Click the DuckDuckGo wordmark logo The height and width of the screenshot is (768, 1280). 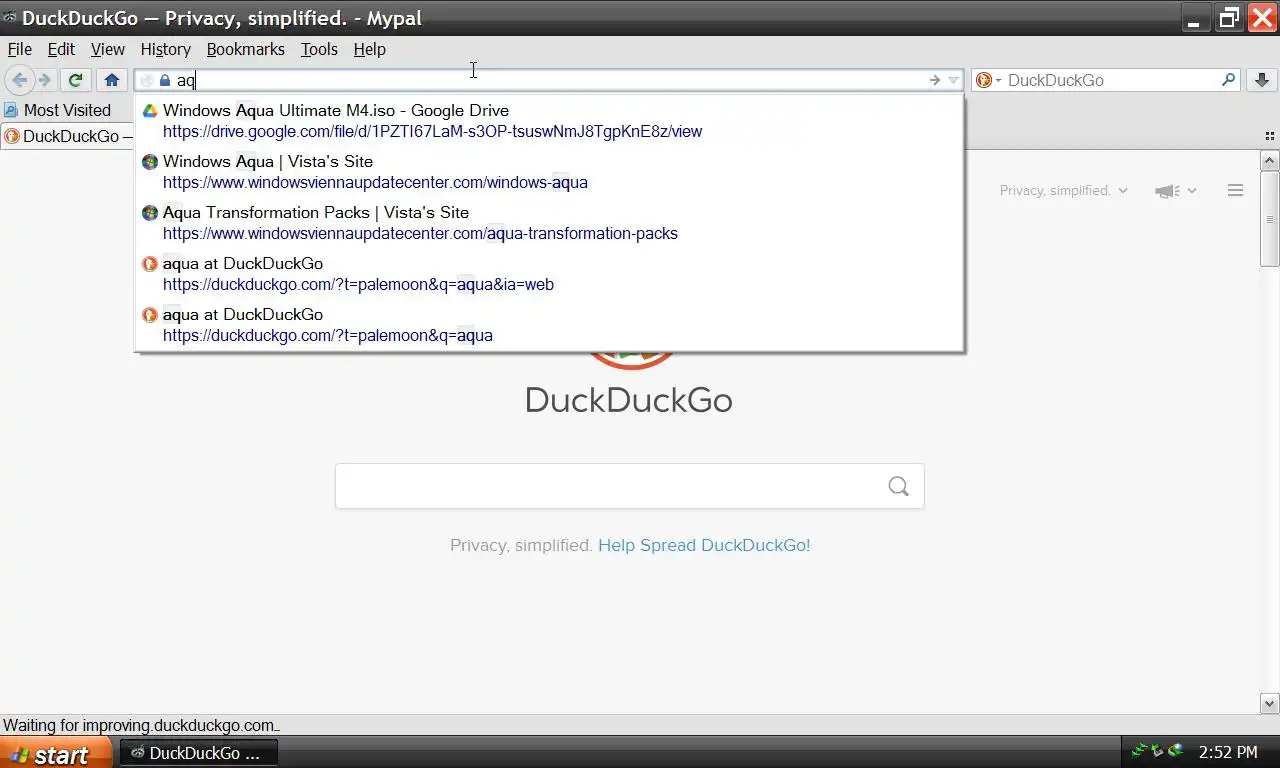click(629, 400)
